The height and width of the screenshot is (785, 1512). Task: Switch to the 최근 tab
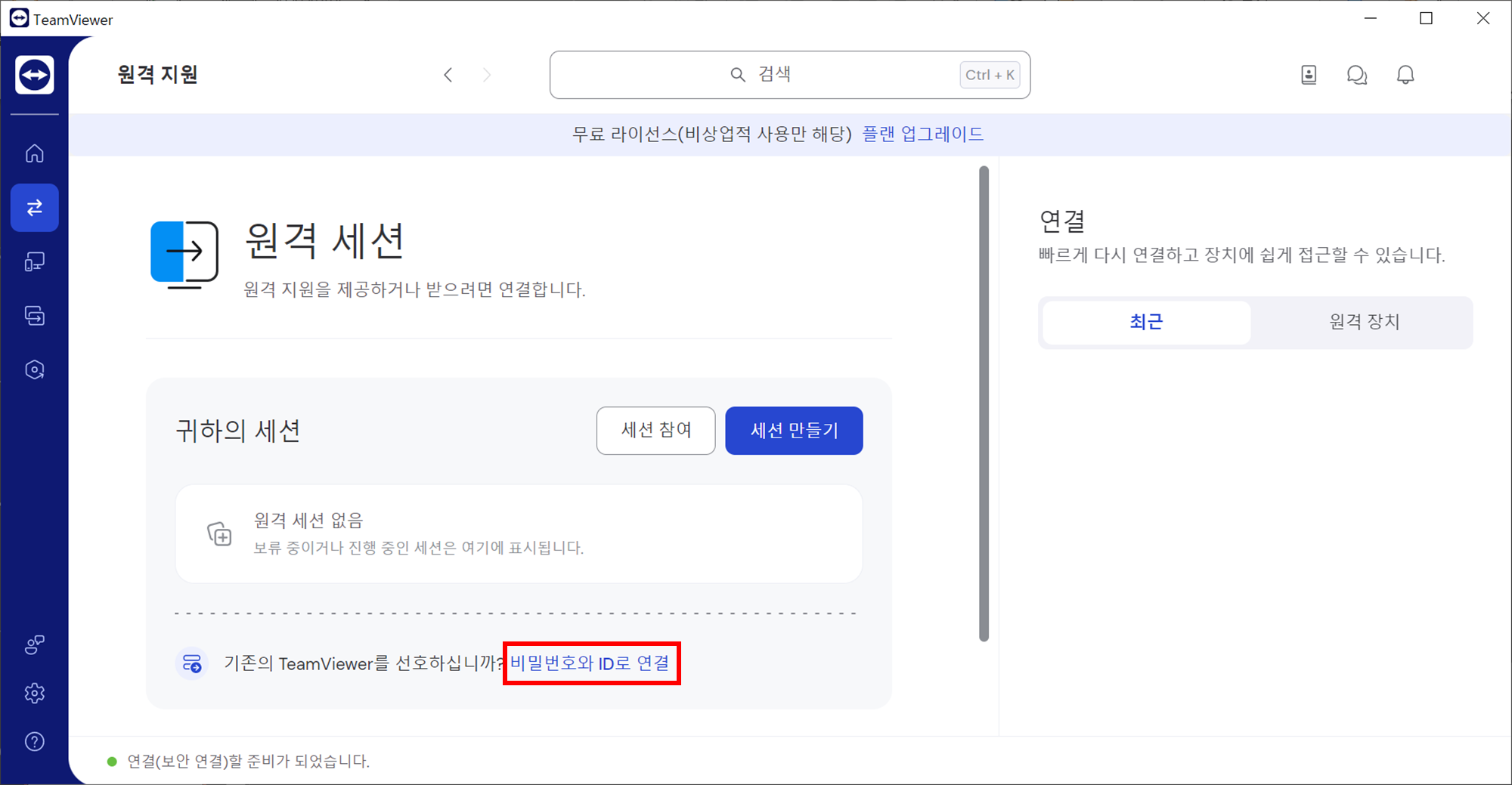(x=1146, y=323)
